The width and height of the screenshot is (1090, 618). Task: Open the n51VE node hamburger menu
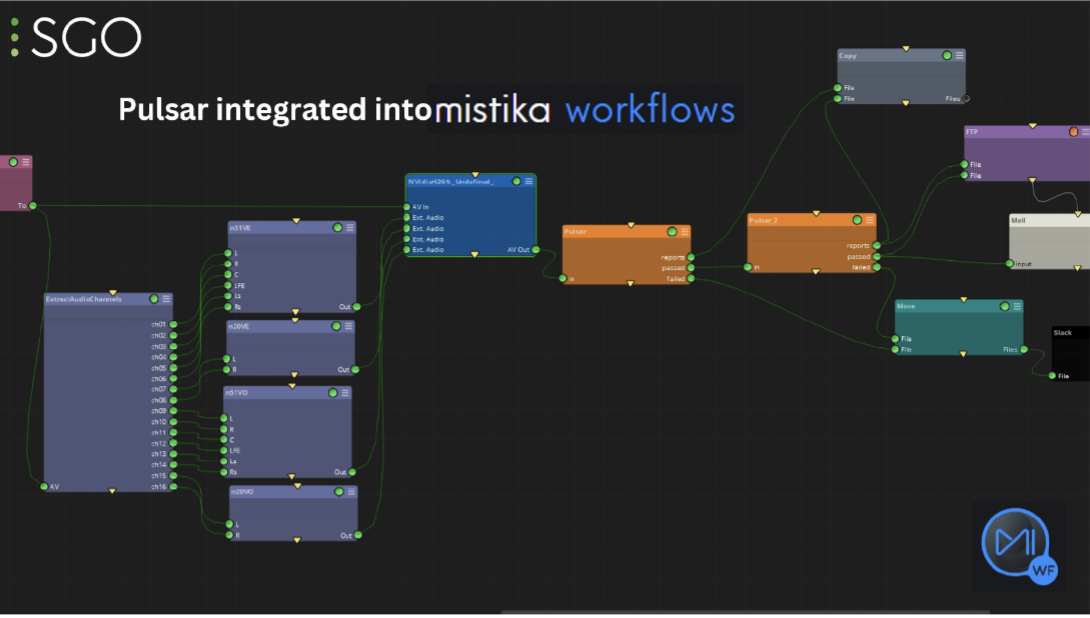(350, 227)
